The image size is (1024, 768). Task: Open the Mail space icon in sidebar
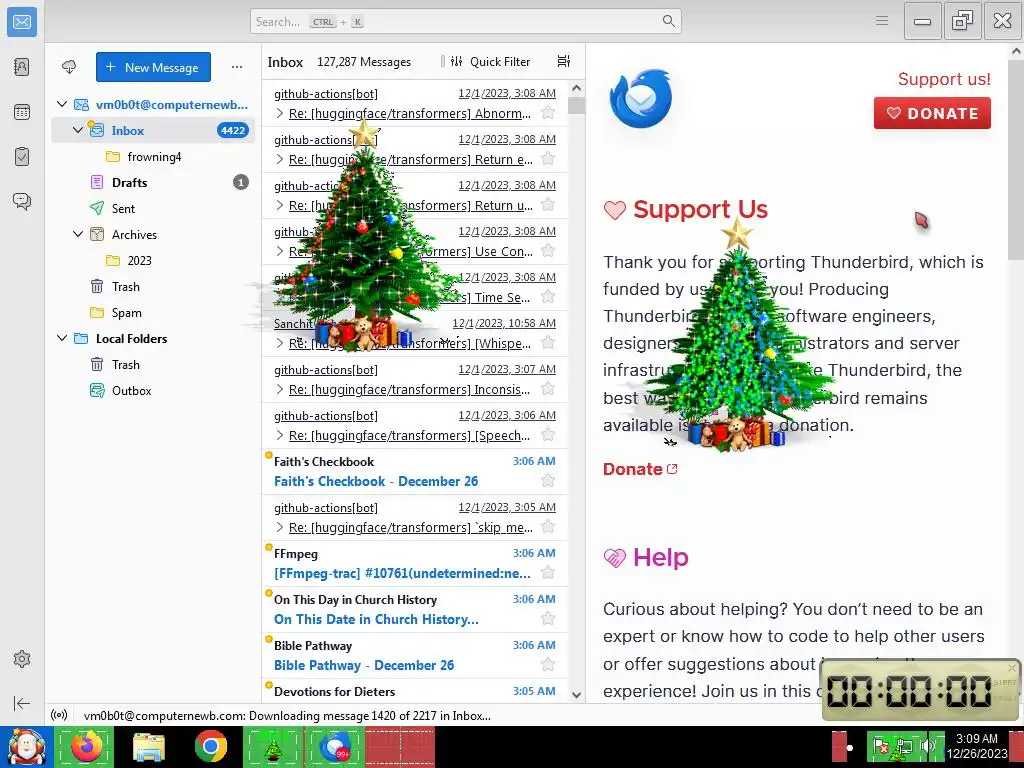(22, 22)
